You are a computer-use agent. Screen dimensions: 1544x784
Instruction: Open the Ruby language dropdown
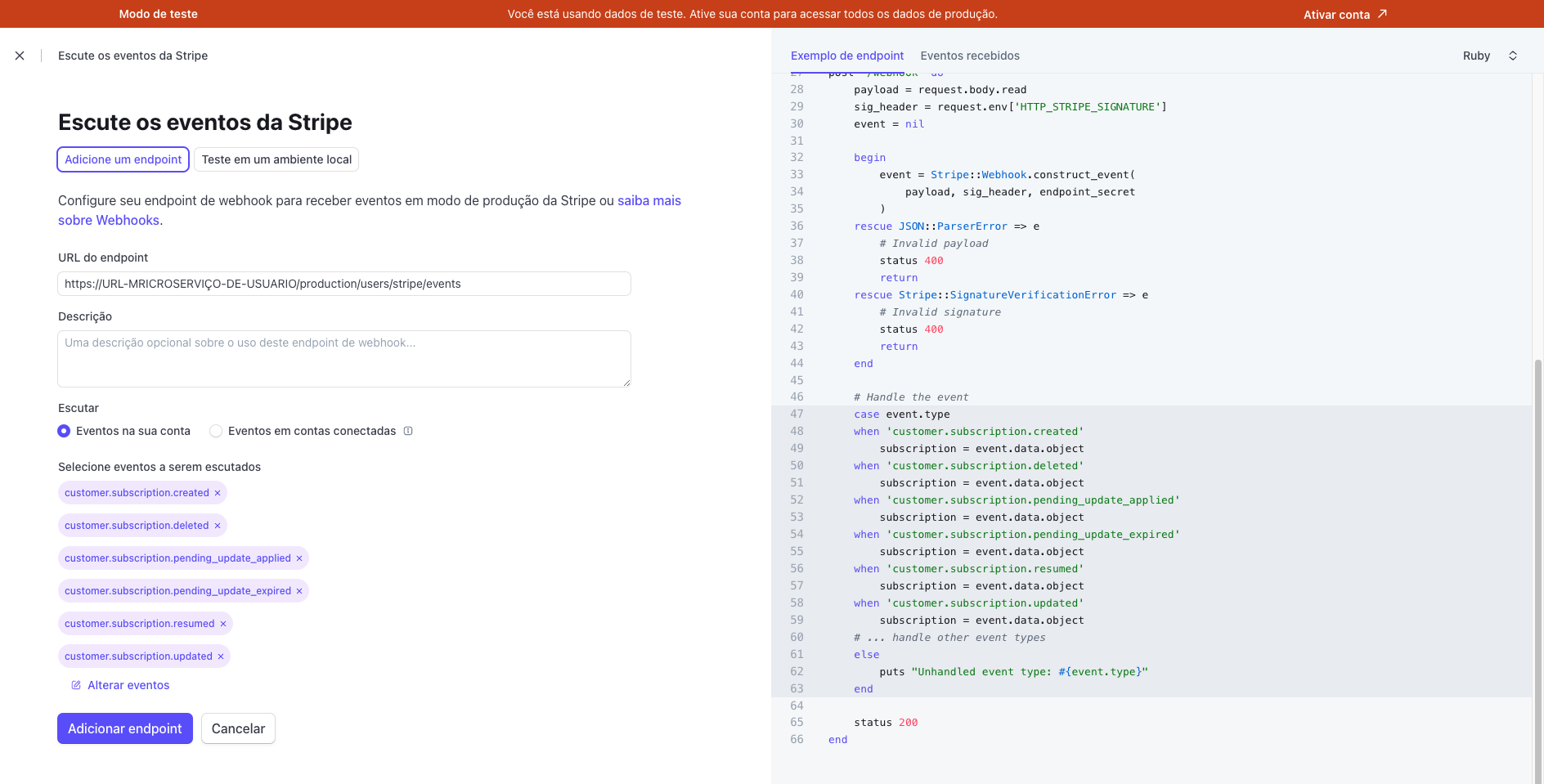pyautogui.click(x=1490, y=56)
